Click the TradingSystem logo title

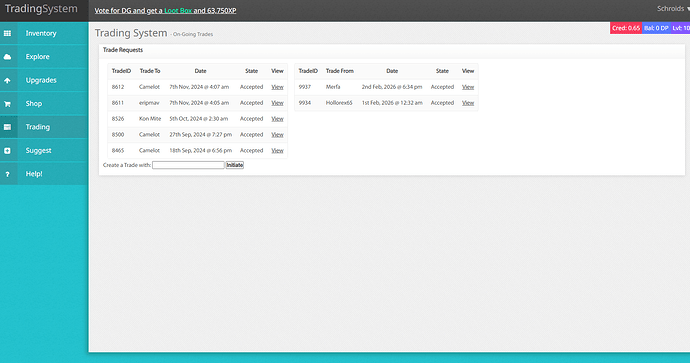pos(41,9)
